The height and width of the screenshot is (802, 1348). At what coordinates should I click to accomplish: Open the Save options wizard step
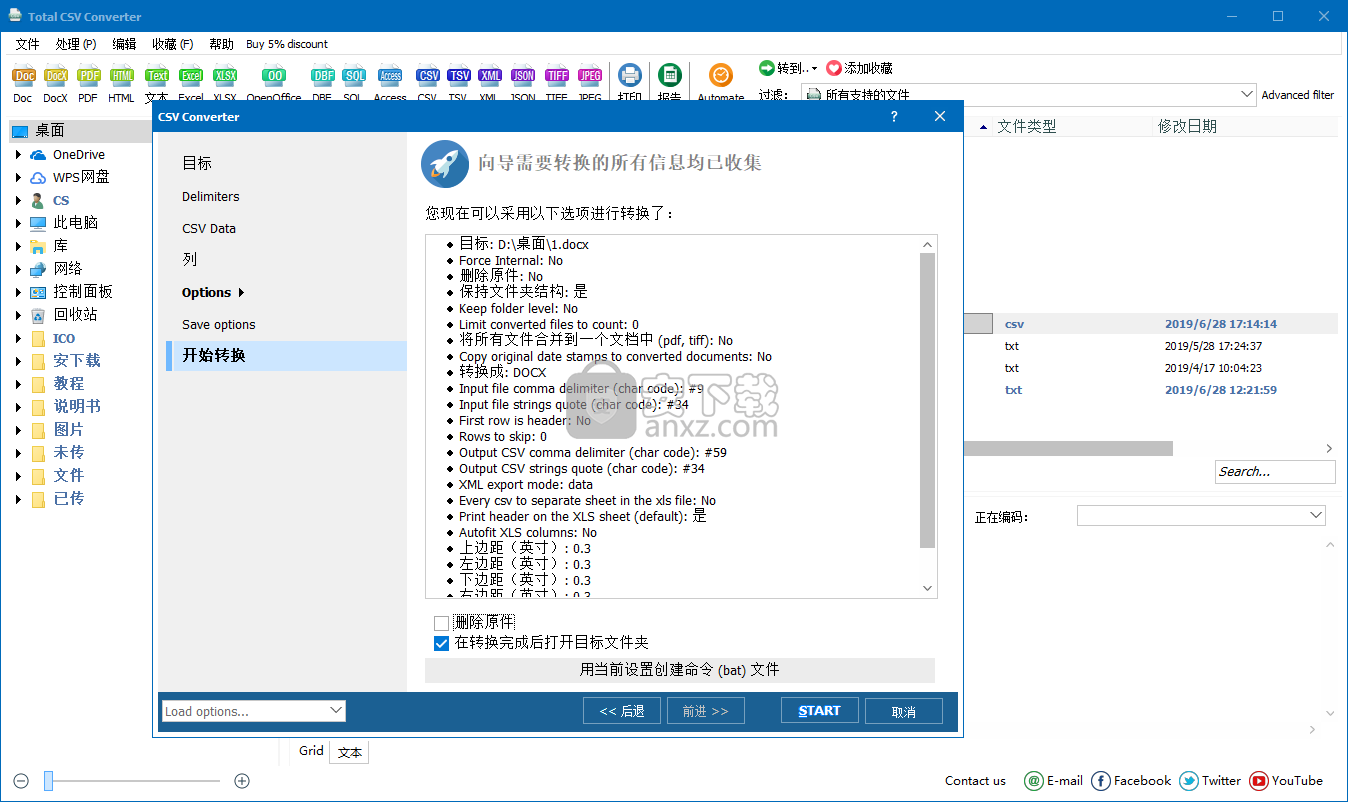pos(219,325)
